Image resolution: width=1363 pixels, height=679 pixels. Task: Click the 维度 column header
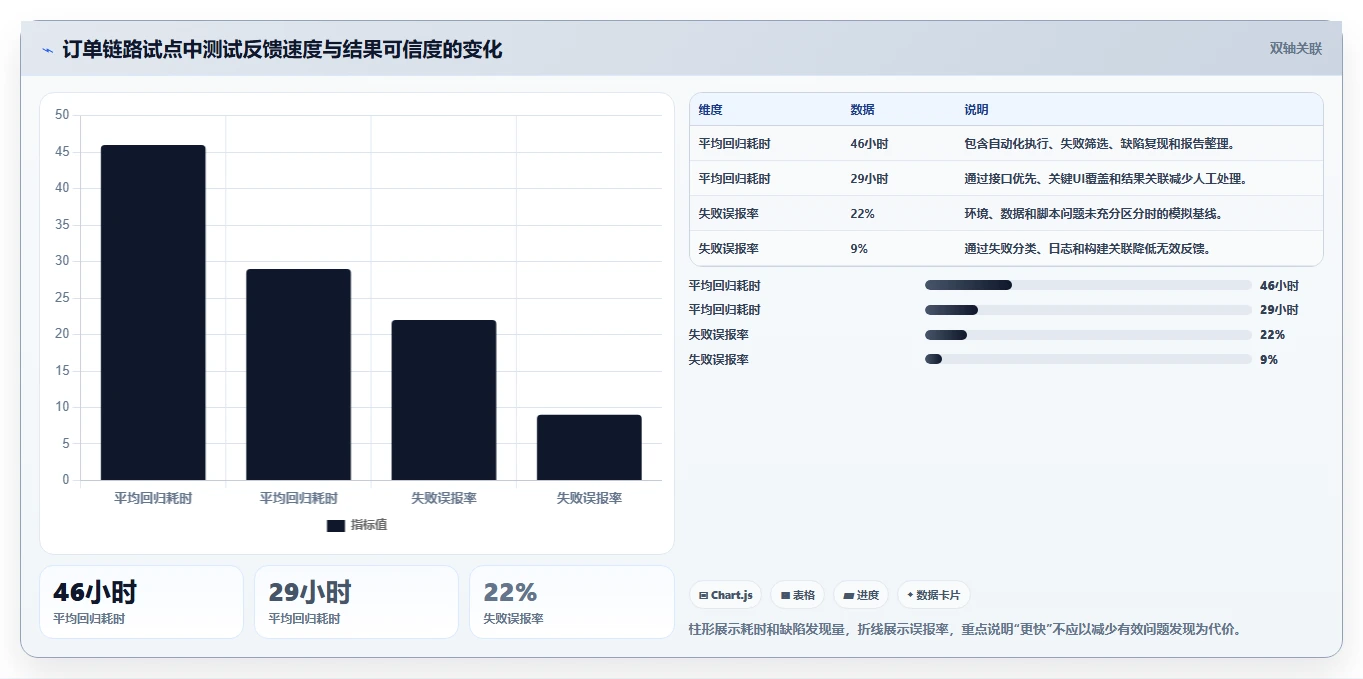[711, 110]
